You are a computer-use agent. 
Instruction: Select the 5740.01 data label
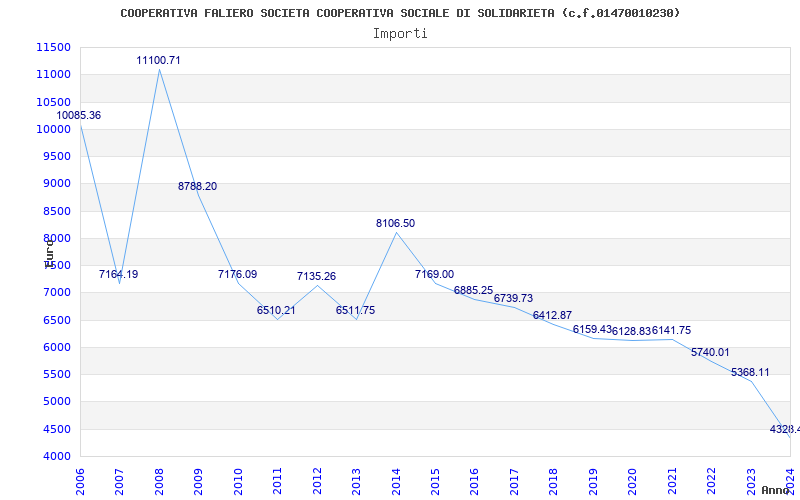point(710,352)
